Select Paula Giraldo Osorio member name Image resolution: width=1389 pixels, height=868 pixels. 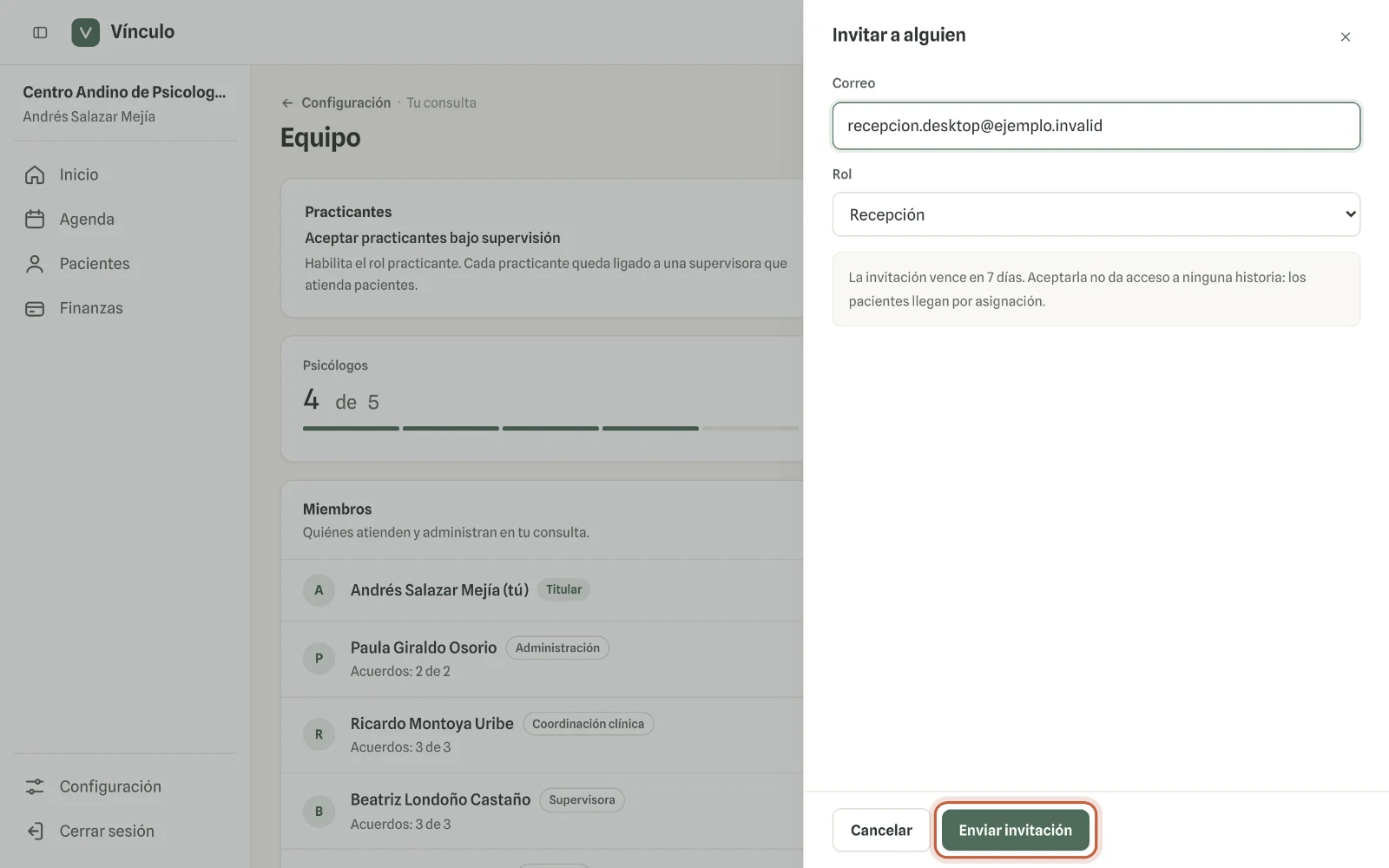(x=424, y=648)
